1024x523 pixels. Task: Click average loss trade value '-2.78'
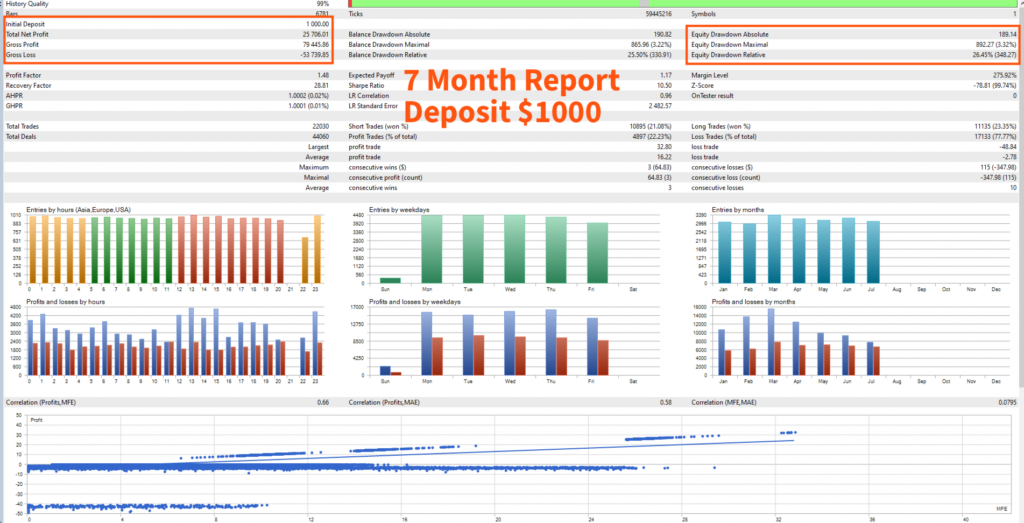click(x=1010, y=157)
